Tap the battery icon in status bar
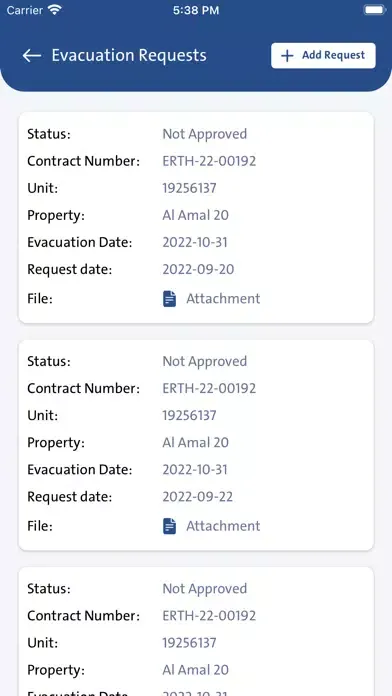Image resolution: width=392 pixels, height=696 pixels. (374, 10)
